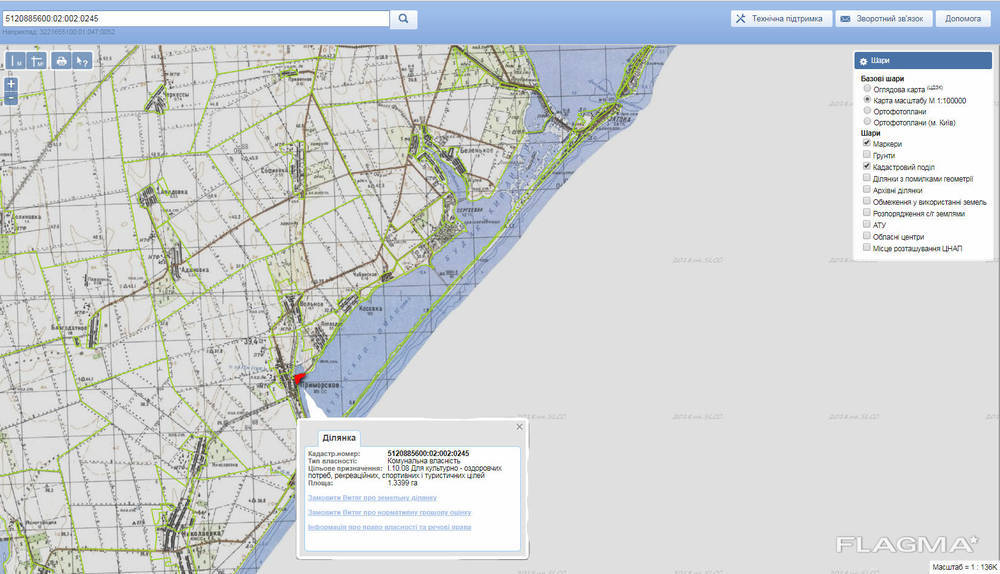Turn off the Маркери layer checkbox
Screen dimensions: 1000x574
[866, 143]
